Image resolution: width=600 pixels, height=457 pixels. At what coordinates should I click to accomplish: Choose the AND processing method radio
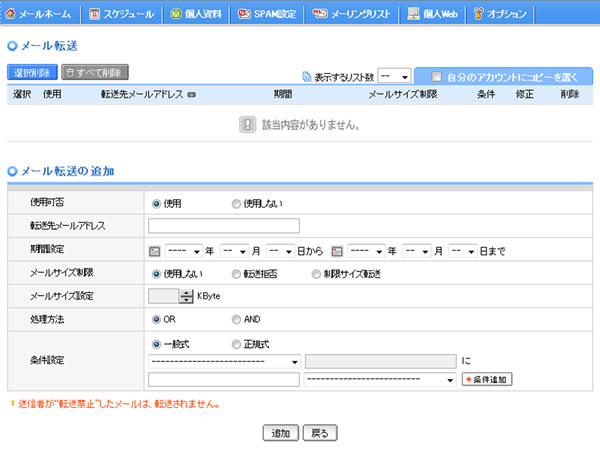(236, 319)
